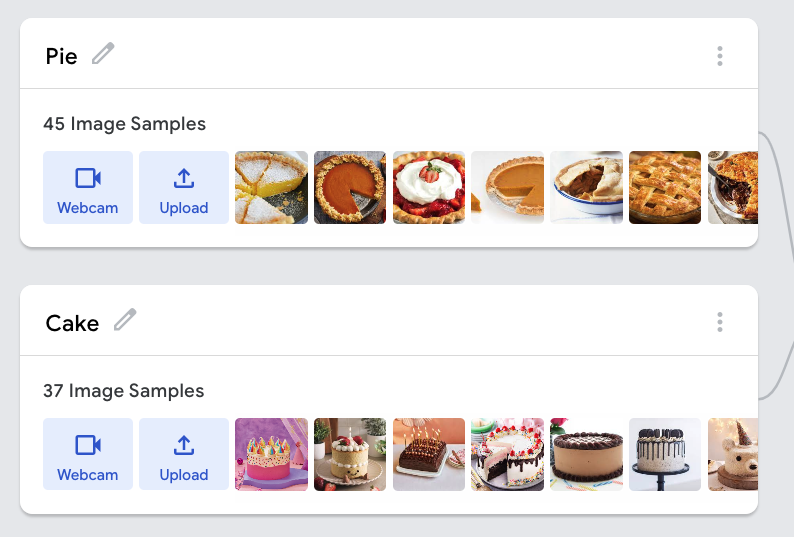The height and width of the screenshot is (537, 794).
Task: Upload images to the Cake class
Action: (x=184, y=454)
